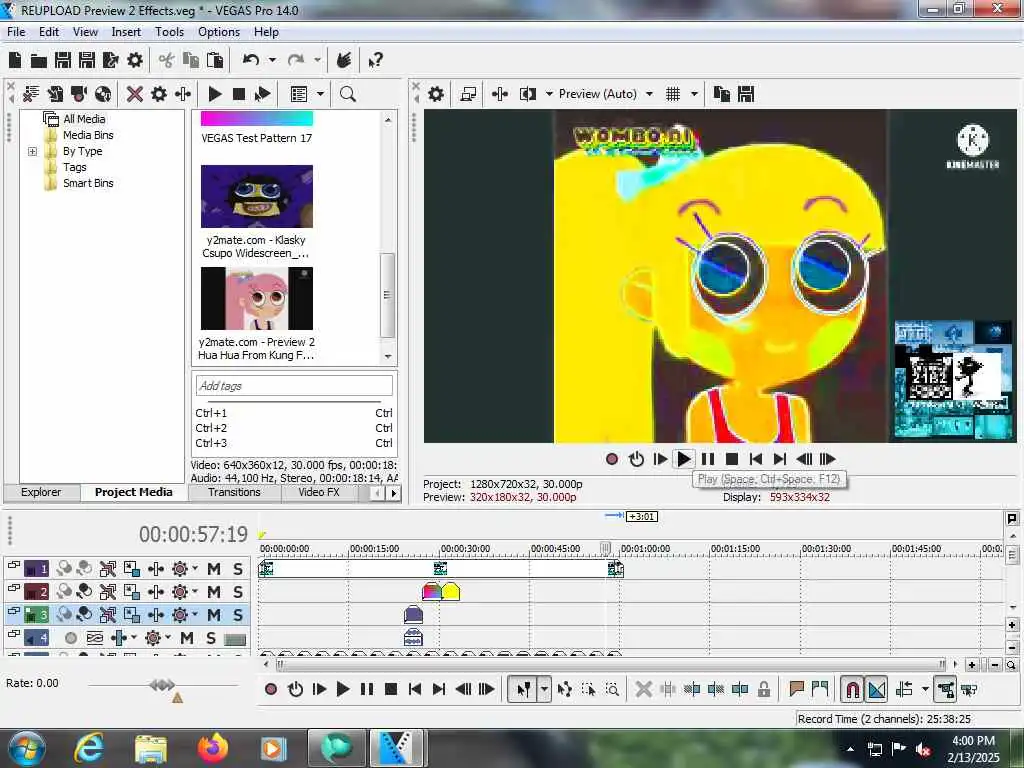1024x768 pixels.
Task: Click the Undo arrow icon
Action: click(251, 60)
